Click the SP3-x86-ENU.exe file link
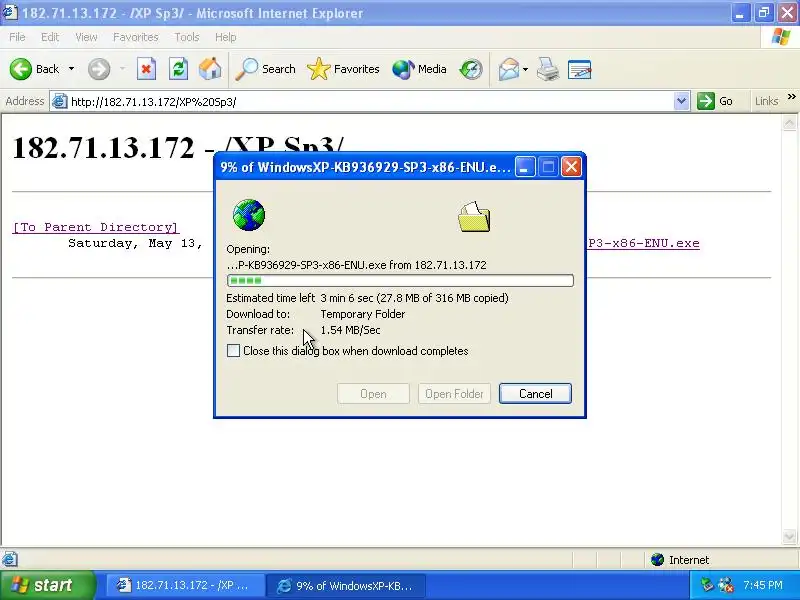The height and width of the screenshot is (600, 800). [643, 243]
